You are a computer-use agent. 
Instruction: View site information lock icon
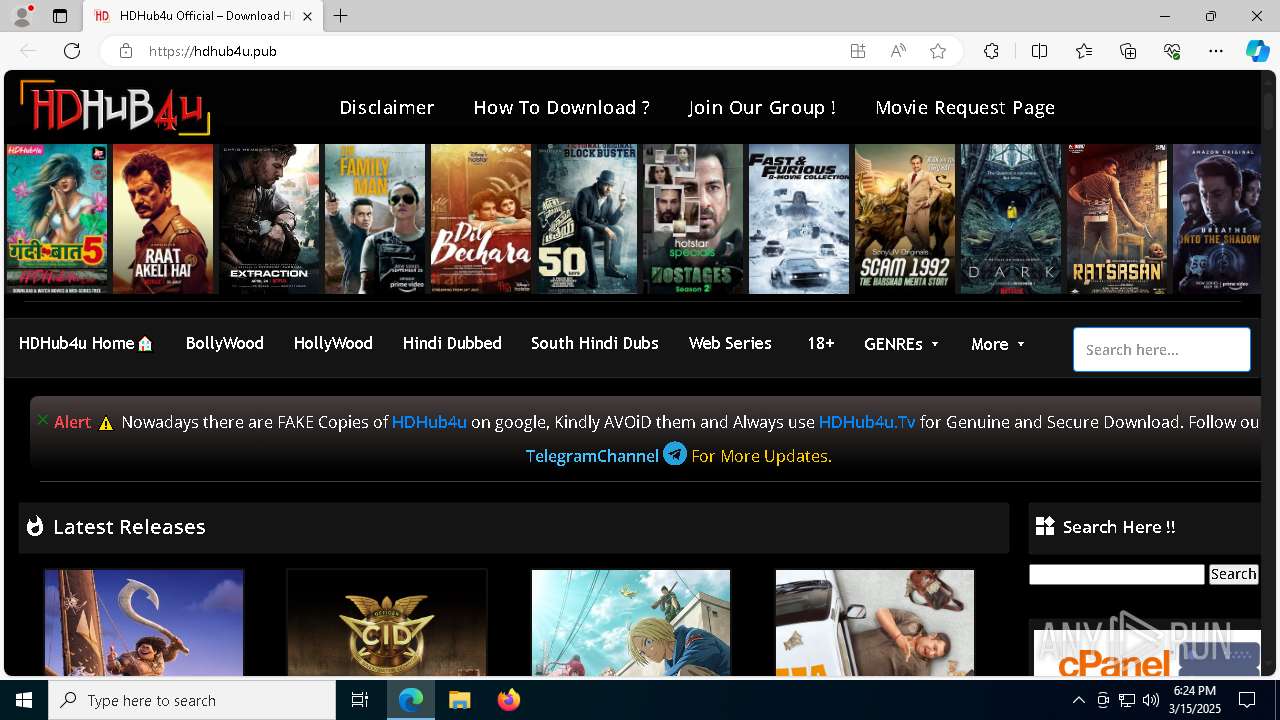pos(125,51)
